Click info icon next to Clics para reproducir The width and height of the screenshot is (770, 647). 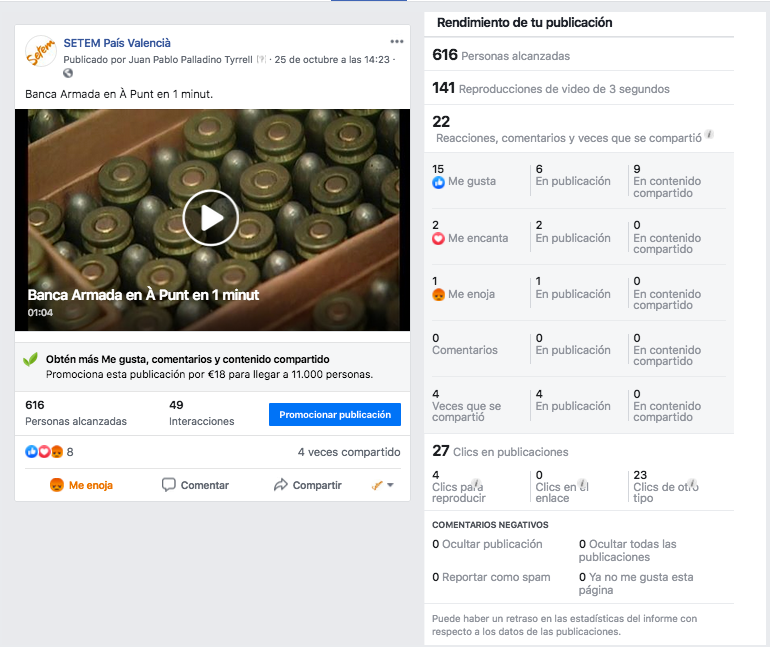[x=476, y=482]
